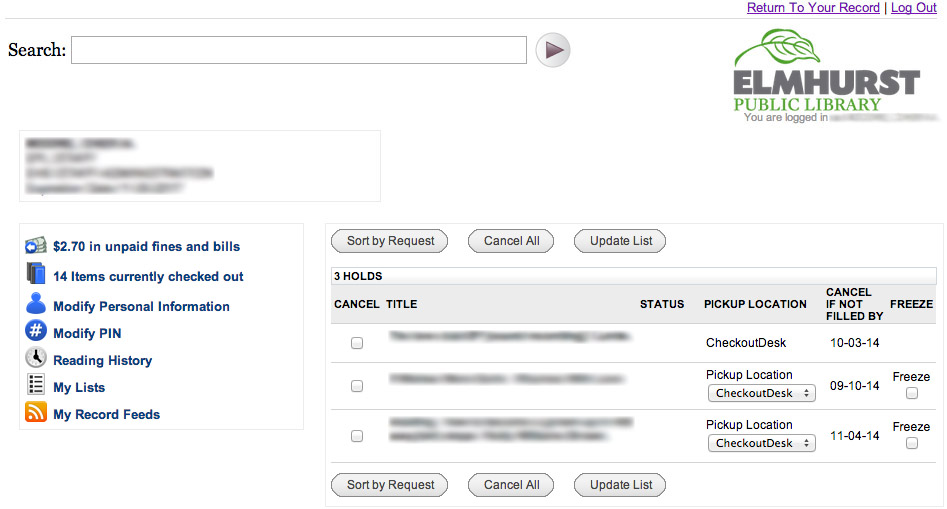Screen dimensions: 947x509
Task: Click the top Update List button
Action: pos(620,241)
